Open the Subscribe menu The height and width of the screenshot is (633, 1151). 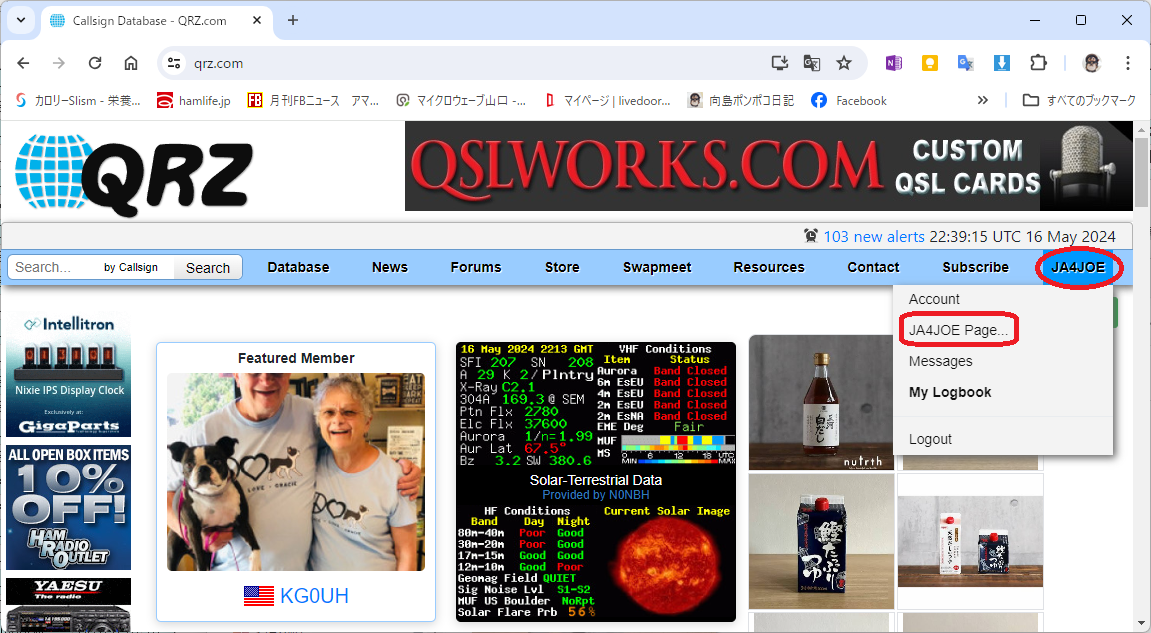click(x=976, y=267)
